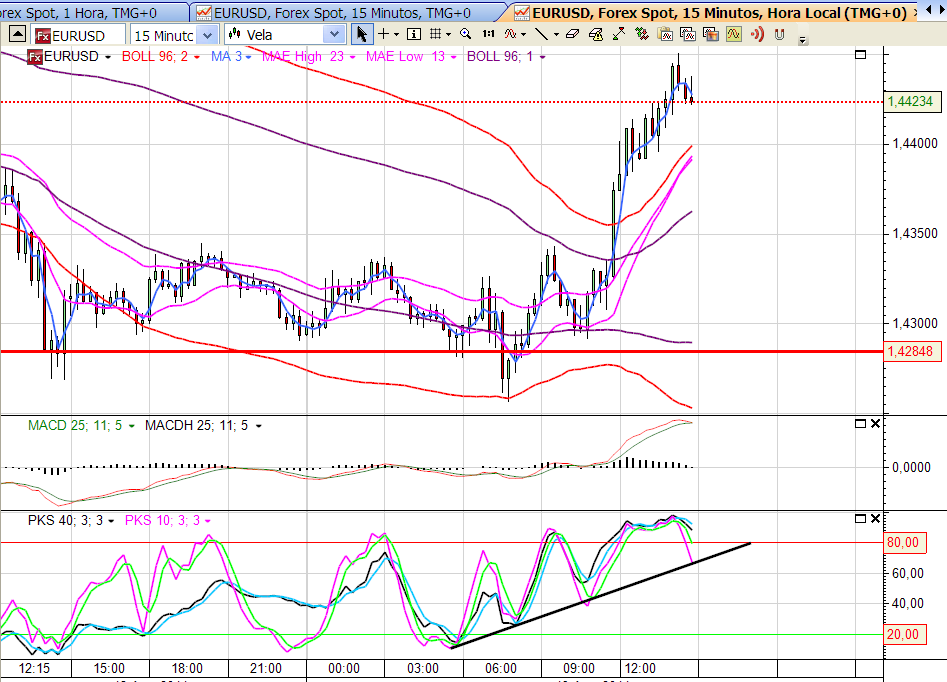Image resolution: width=947 pixels, height=682 pixels.
Task: Click the EURUSD symbol input field
Action: (79, 36)
